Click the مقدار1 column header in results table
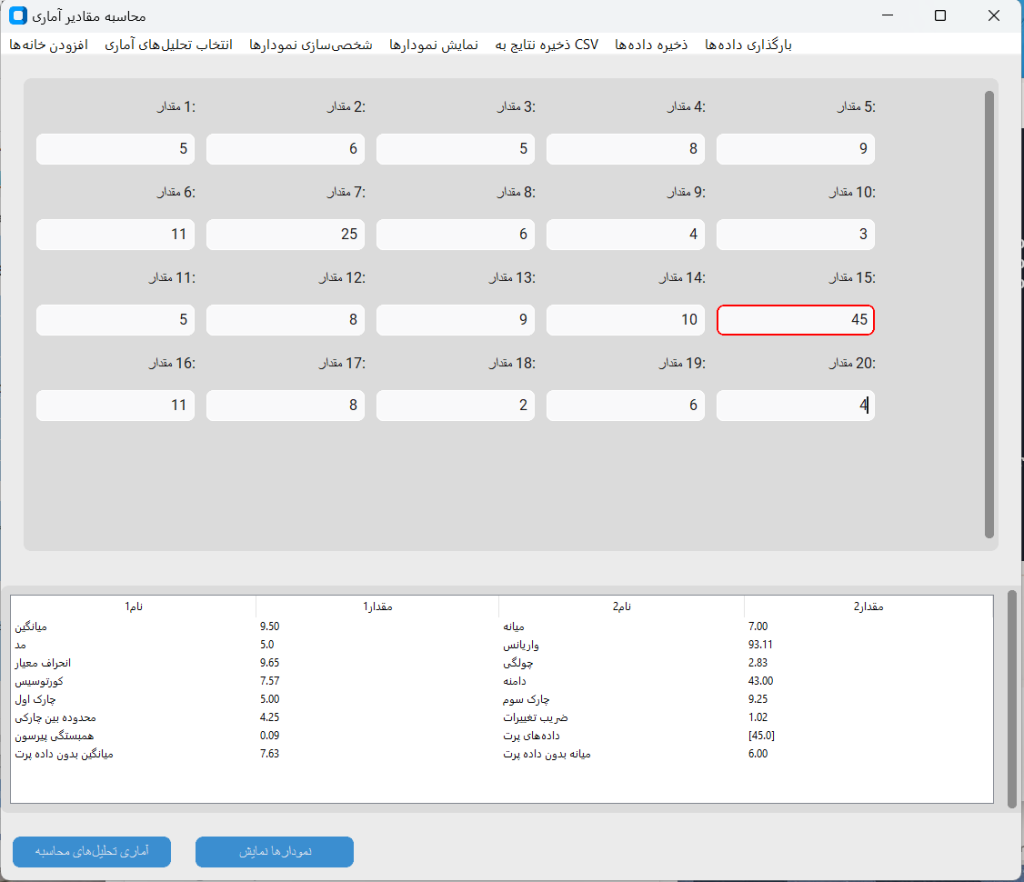The image size is (1024, 882). (377, 606)
